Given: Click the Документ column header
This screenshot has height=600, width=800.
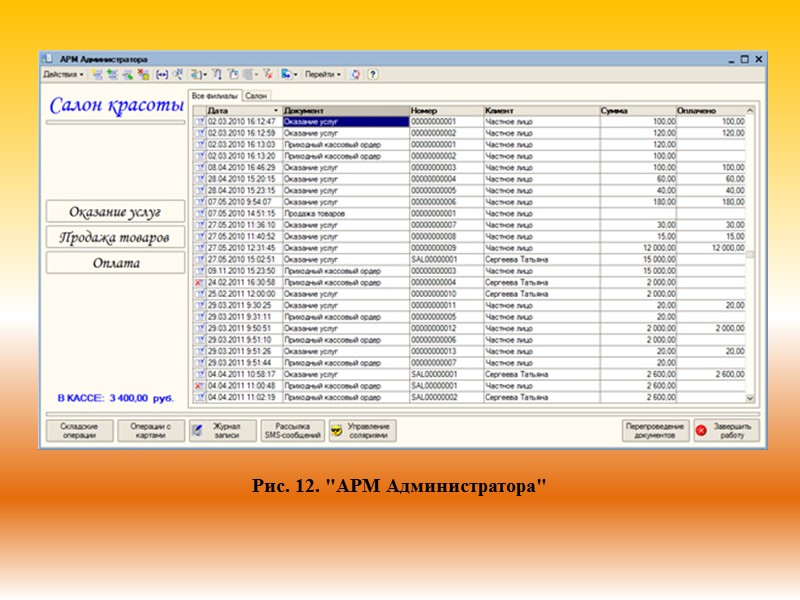Looking at the screenshot, I should [x=346, y=110].
